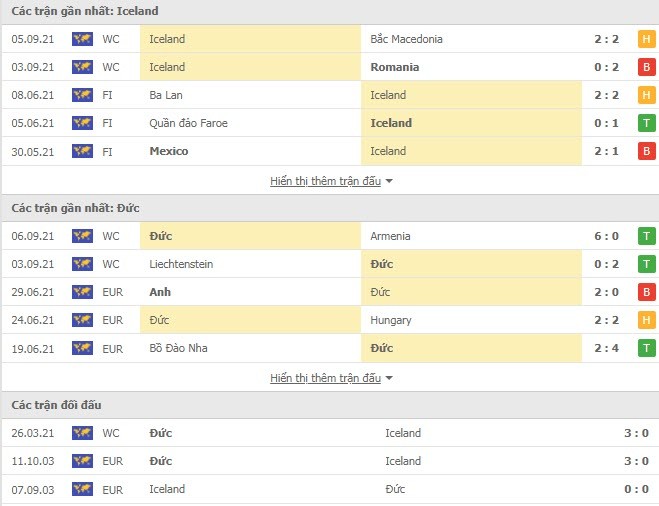Click flag icon in Đức vs Armenia row
The width and height of the screenshot is (659, 506).
point(82,236)
